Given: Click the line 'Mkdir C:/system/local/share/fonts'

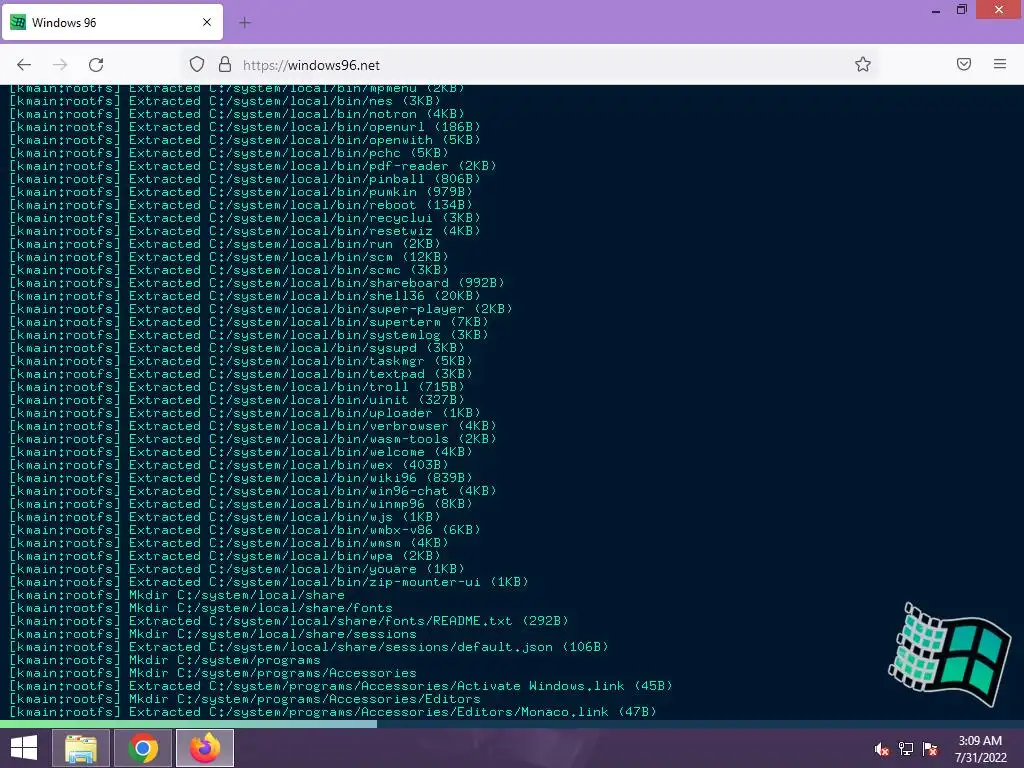Looking at the screenshot, I should click(261, 608).
